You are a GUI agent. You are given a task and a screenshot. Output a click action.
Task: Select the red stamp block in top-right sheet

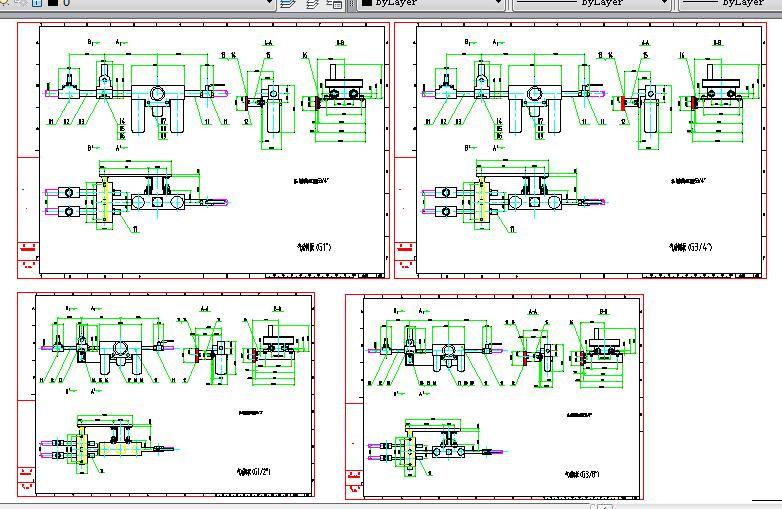(405, 248)
